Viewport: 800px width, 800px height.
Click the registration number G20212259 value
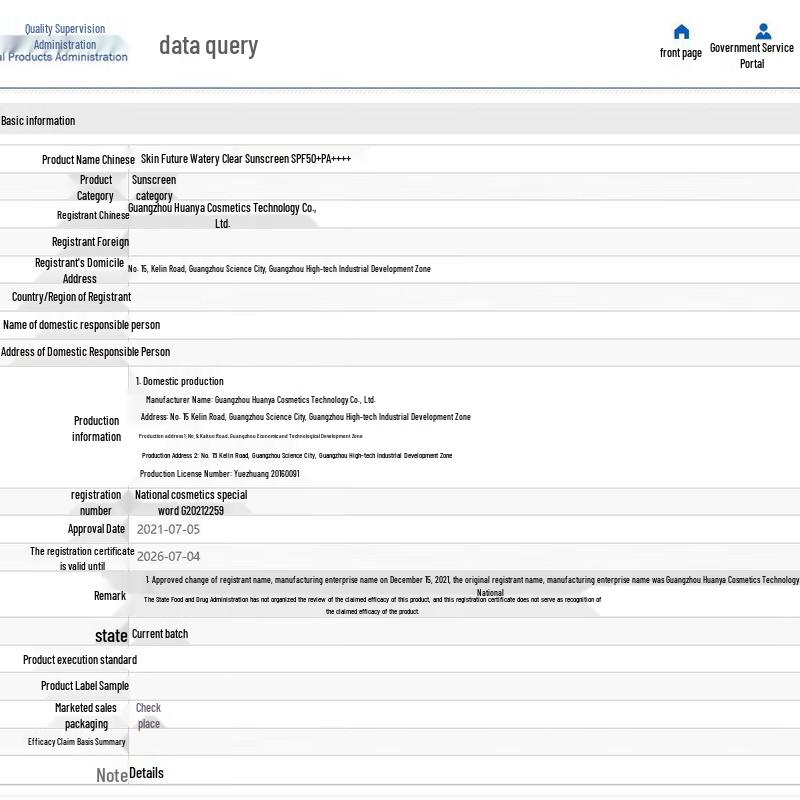coord(190,502)
